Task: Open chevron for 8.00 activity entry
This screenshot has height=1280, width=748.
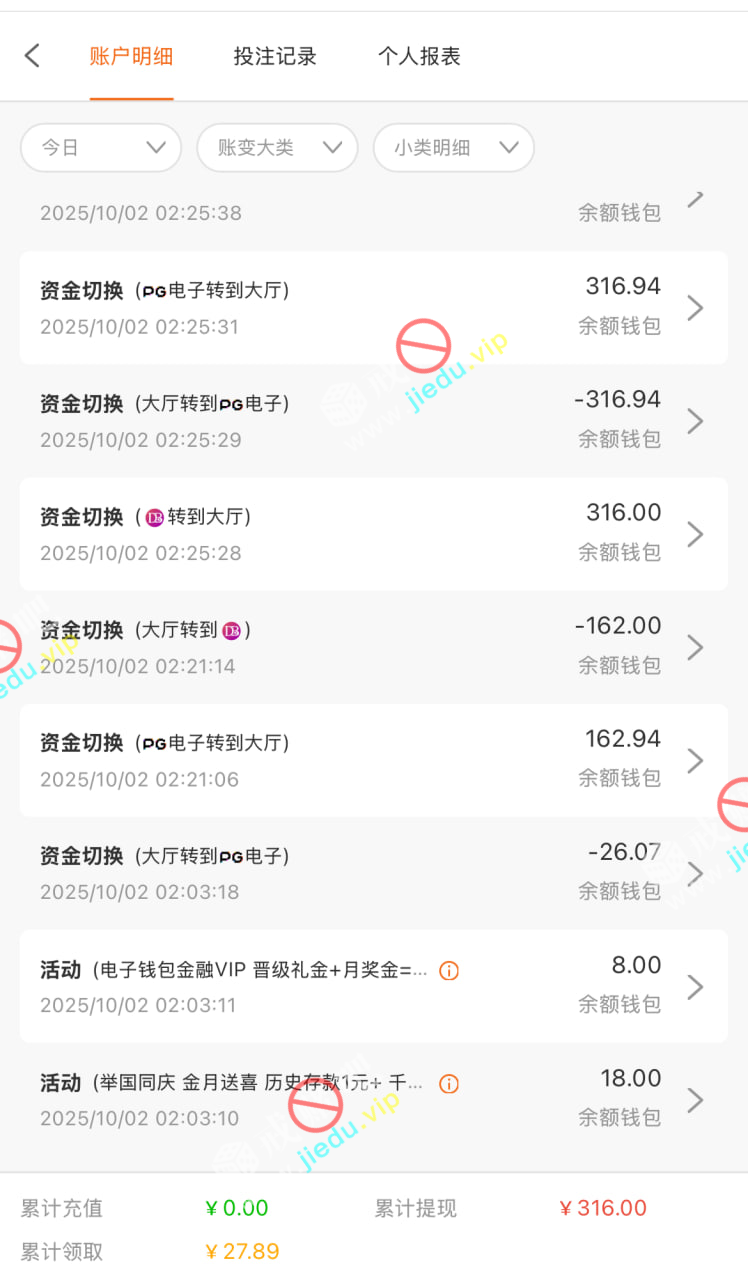Action: click(x=696, y=986)
